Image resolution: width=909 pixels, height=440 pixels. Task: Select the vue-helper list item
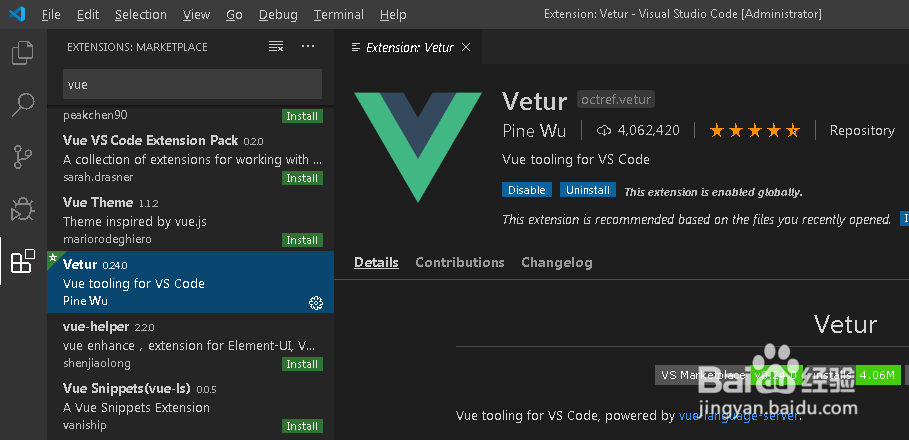(191, 344)
